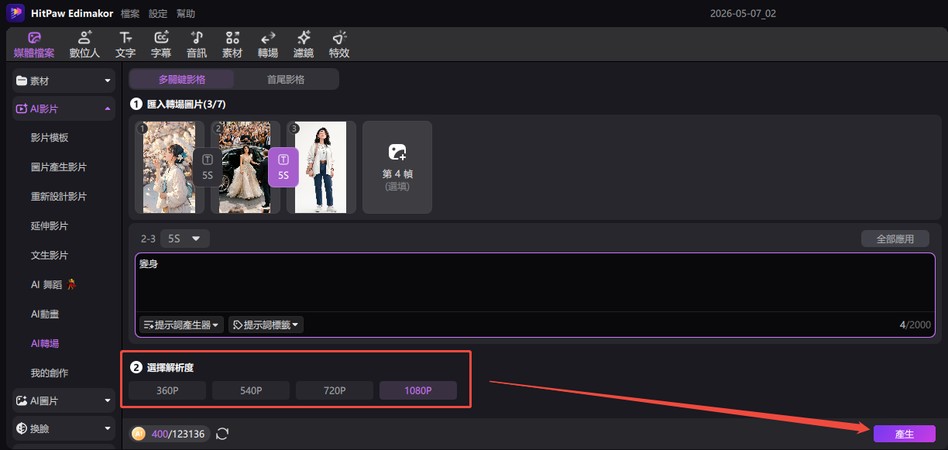Image resolution: width=948 pixels, height=450 pixels.
Task: Select 1080P resolution
Action: coord(418,391)
